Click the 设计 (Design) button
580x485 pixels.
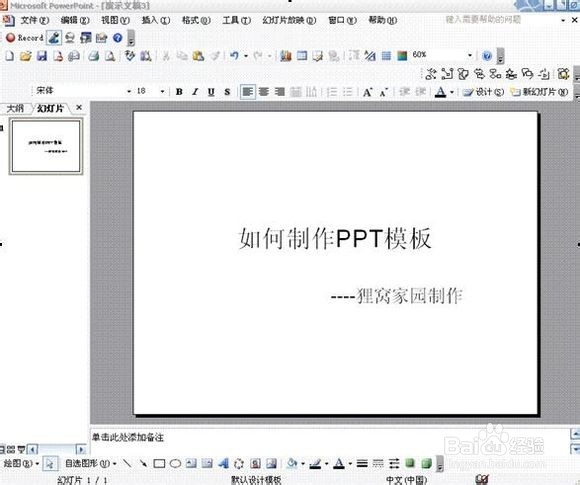pos(484,92)
